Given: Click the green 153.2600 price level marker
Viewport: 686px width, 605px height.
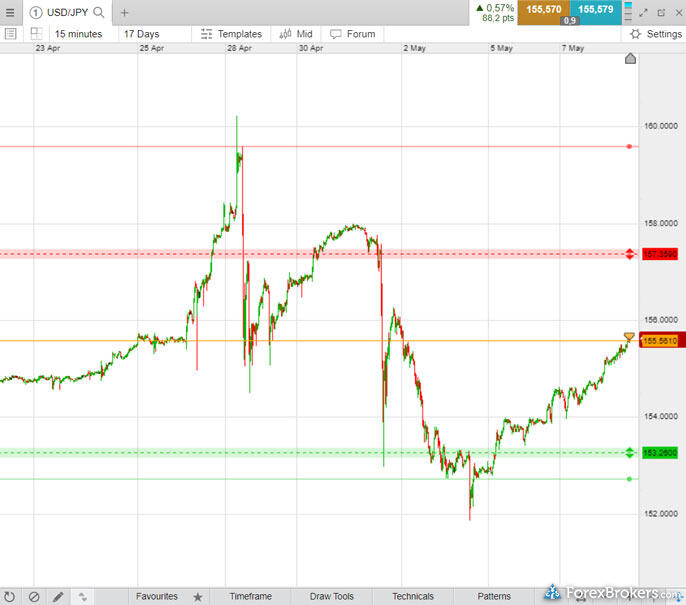Looking at the screenshot, I should coord(629,453).
